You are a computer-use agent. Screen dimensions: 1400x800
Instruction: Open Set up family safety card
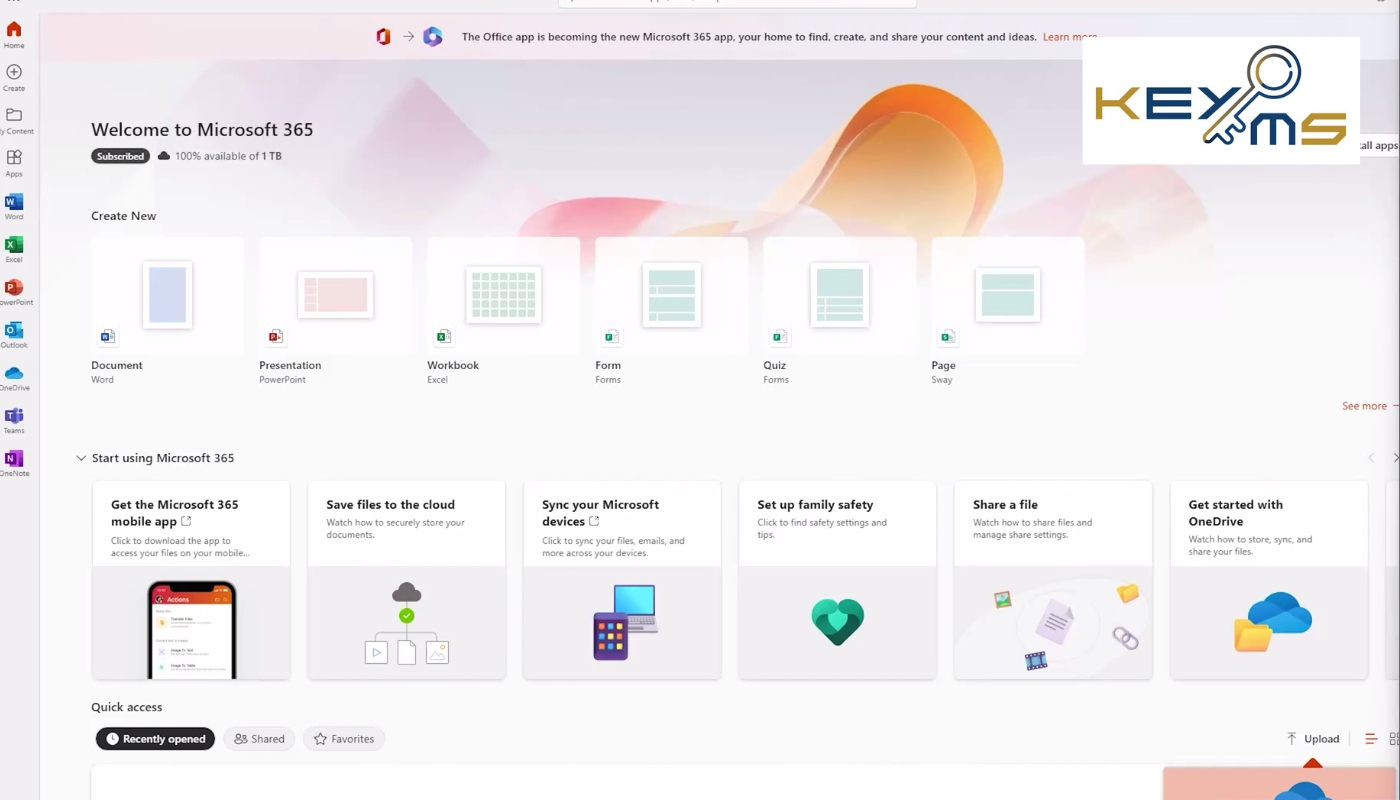838,580
